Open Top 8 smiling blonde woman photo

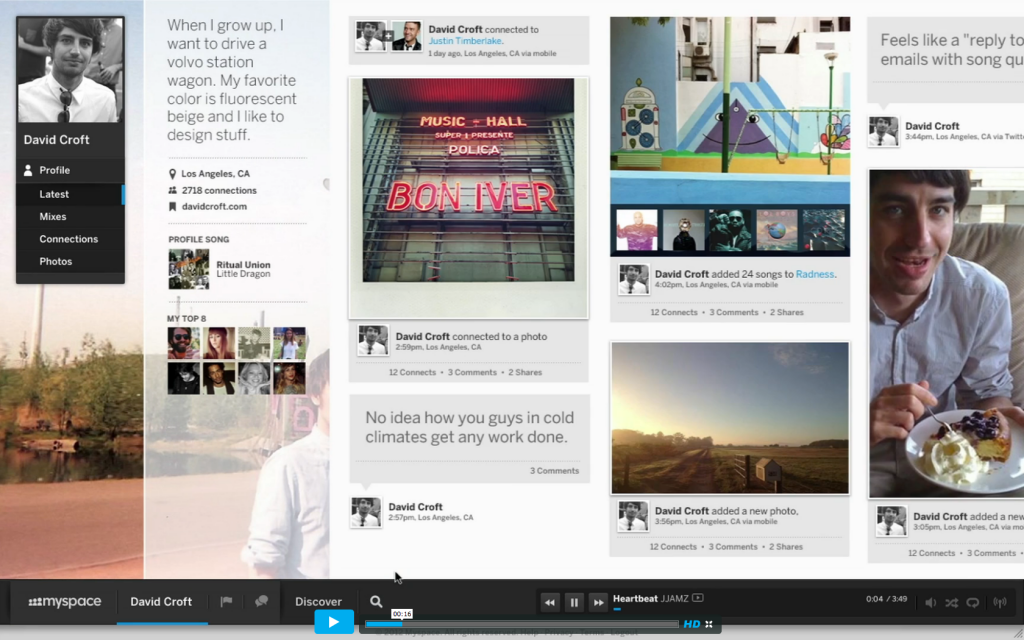pyautogui.click(x=254, y=379)
